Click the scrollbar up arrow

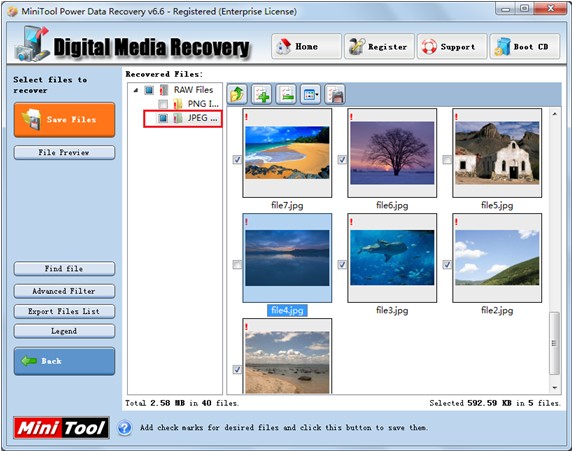click(554, 114)
